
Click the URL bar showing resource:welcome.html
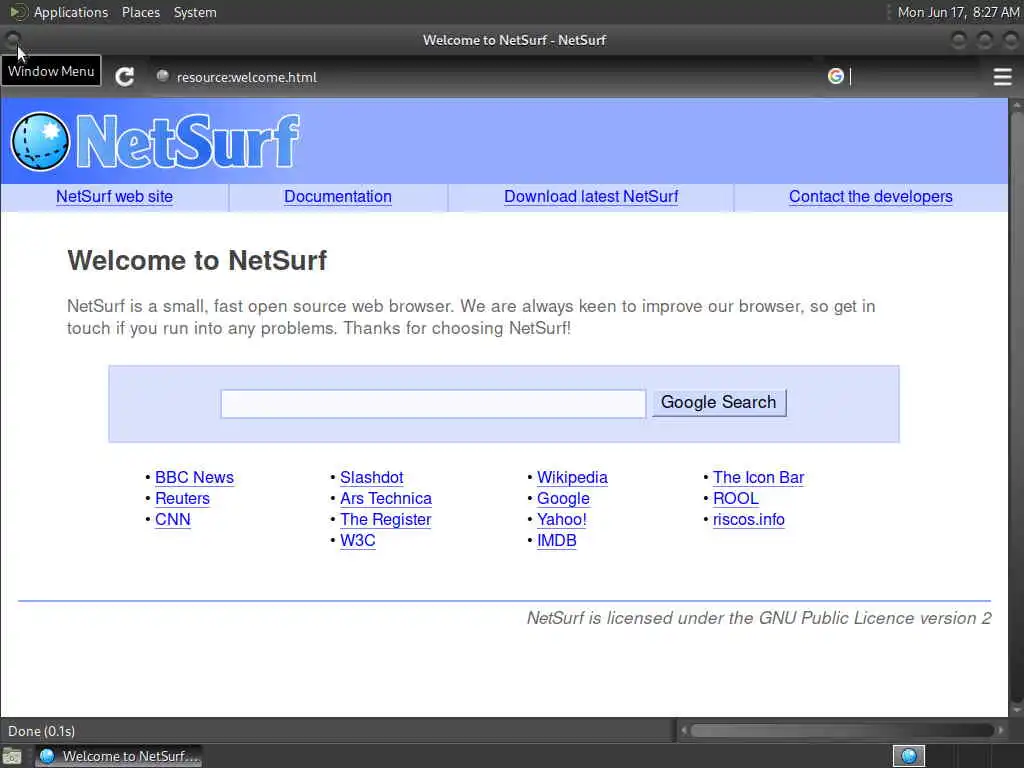[483, 77]
